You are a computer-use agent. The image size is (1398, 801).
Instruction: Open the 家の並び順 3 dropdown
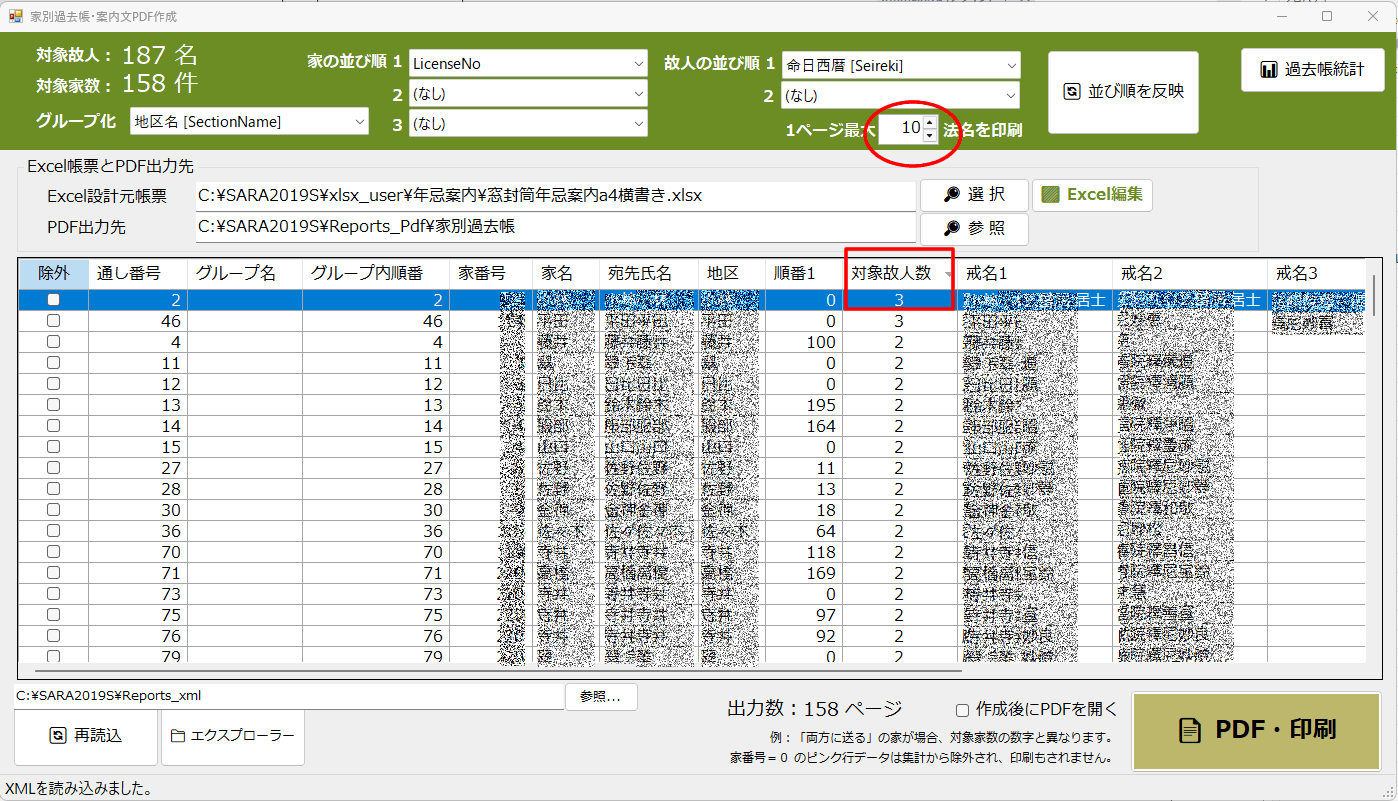[528, 124]
